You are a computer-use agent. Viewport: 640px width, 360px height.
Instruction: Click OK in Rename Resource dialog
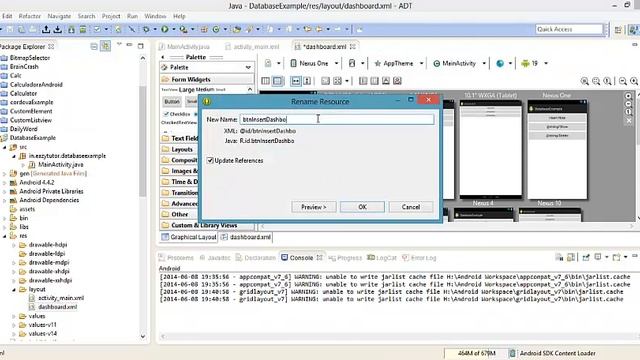(x=362, y=207)
